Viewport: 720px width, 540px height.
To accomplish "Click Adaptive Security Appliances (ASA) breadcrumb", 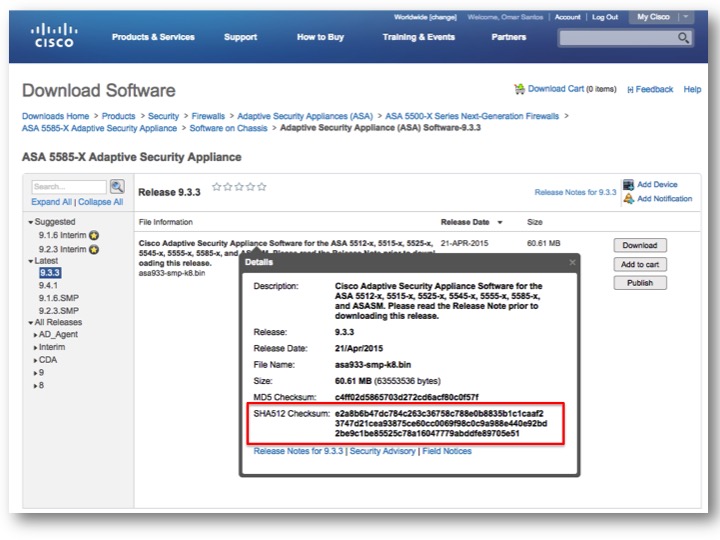I will (305, 116).
